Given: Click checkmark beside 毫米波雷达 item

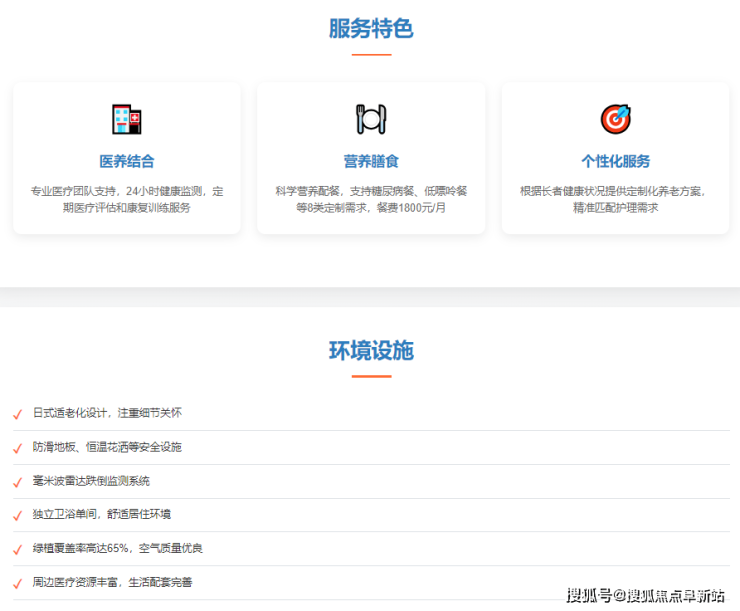Looking at the screenshot, I should click(x=17, y=482).
